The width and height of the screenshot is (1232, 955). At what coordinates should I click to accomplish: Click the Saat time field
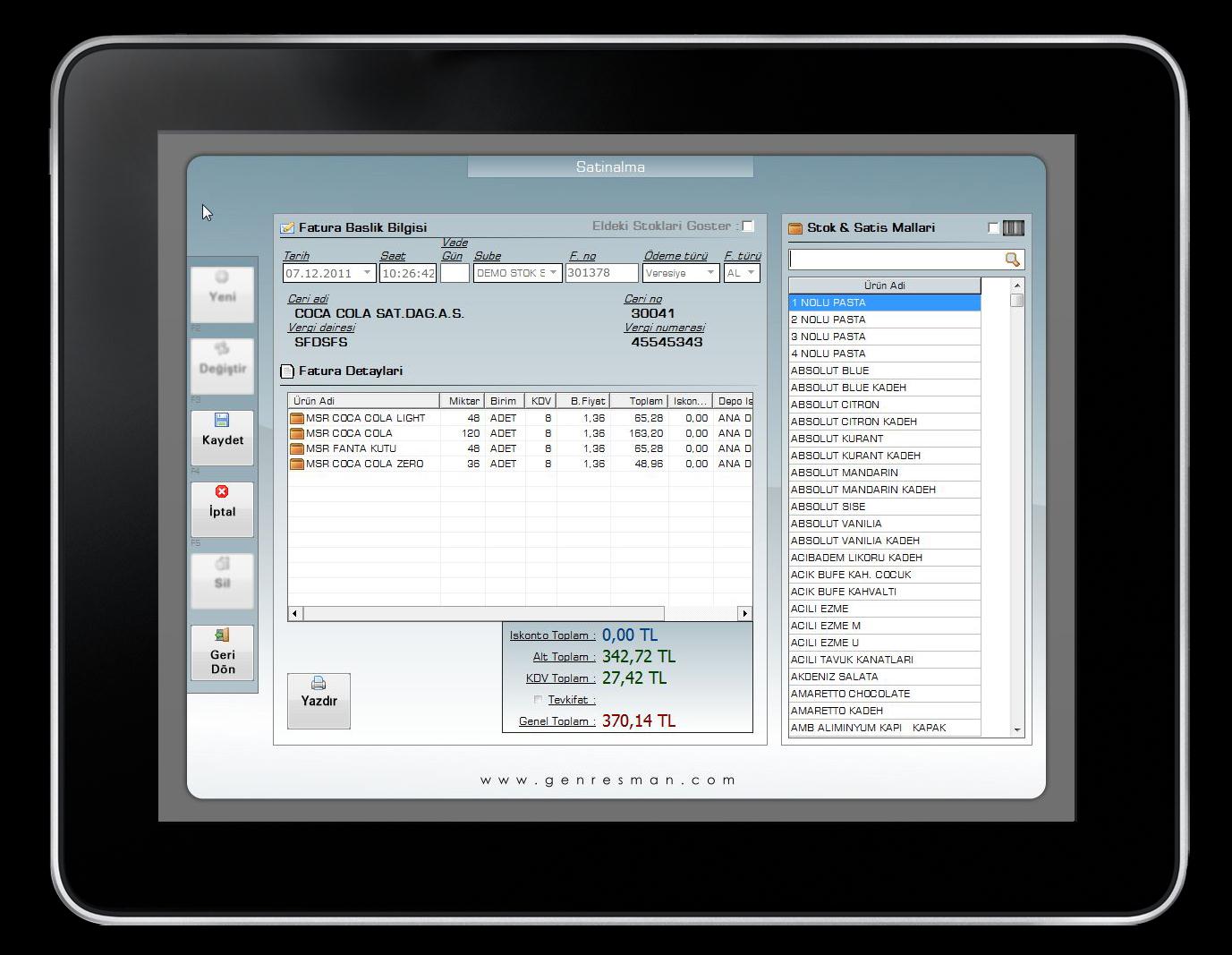tap(408, 273)
